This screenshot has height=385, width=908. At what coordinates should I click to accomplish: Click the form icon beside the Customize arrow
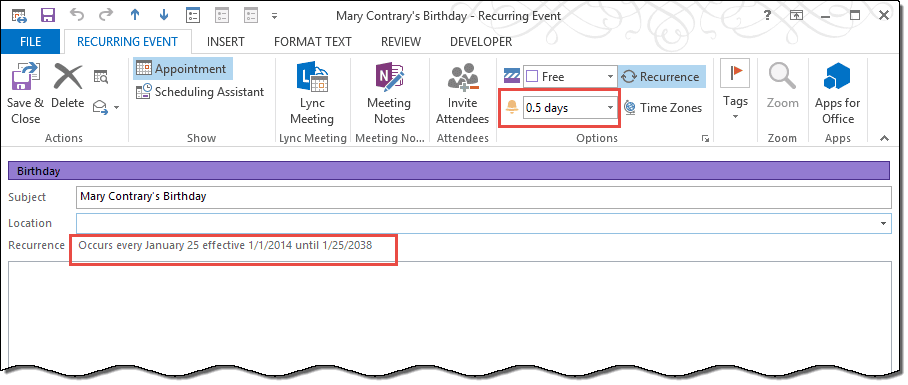(x=251, y=15)
